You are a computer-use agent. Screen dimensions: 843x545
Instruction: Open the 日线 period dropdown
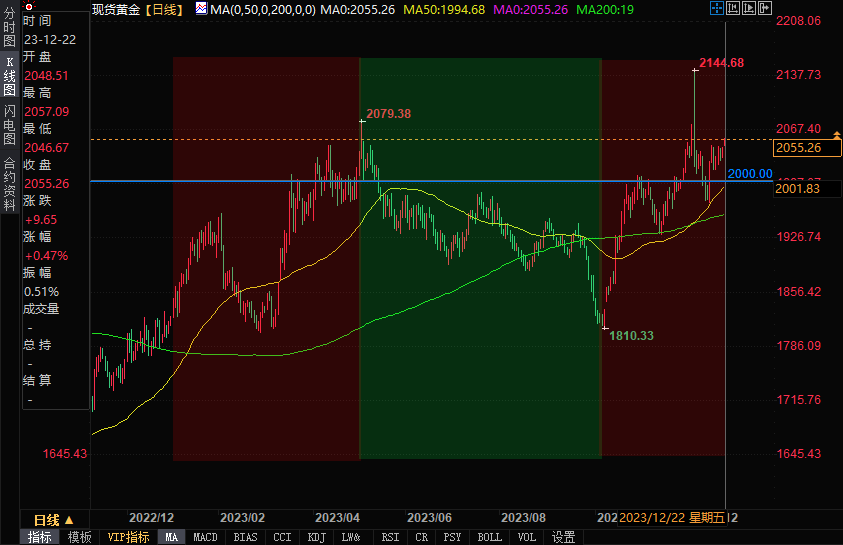tap(54, 520)
